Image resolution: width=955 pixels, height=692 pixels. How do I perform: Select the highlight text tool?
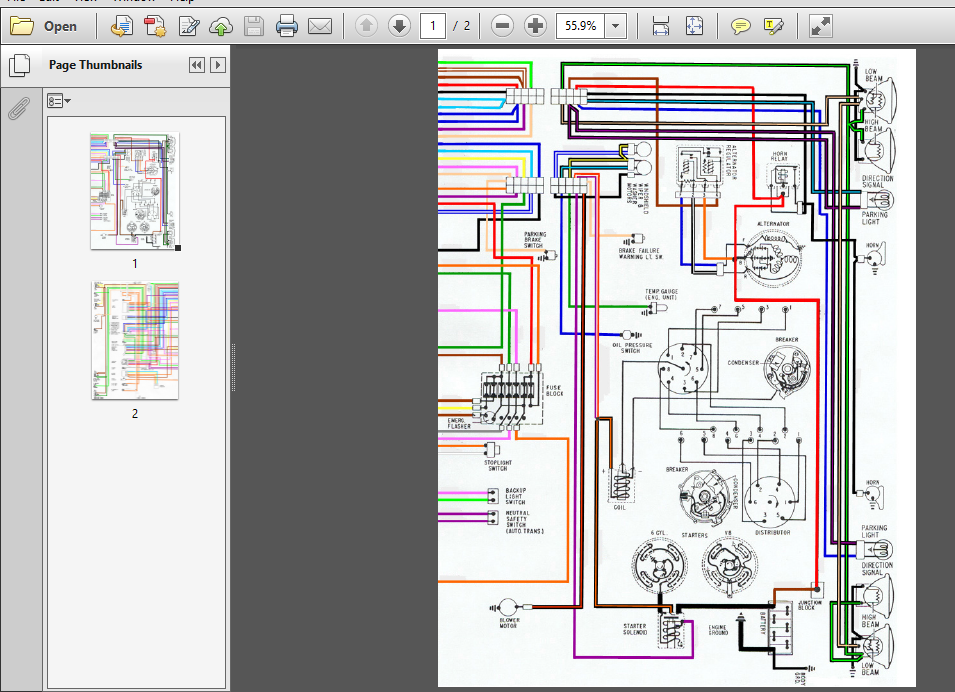[773, 26]
